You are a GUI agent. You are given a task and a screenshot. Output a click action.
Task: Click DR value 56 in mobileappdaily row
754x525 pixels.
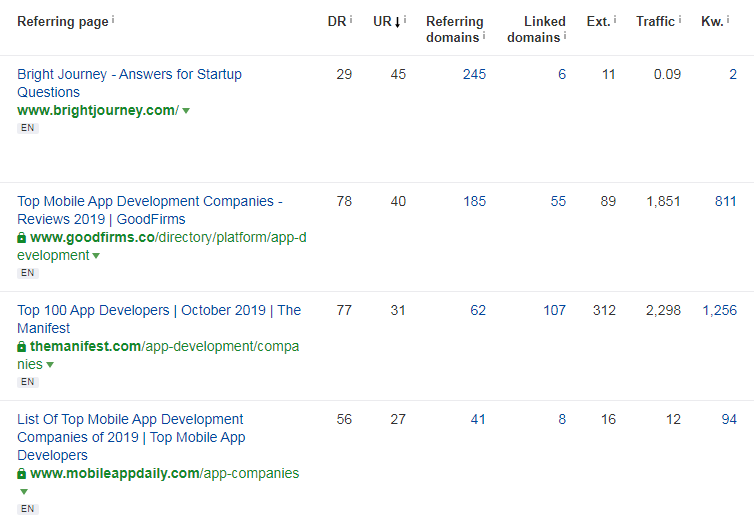click(x=344, y=420)
